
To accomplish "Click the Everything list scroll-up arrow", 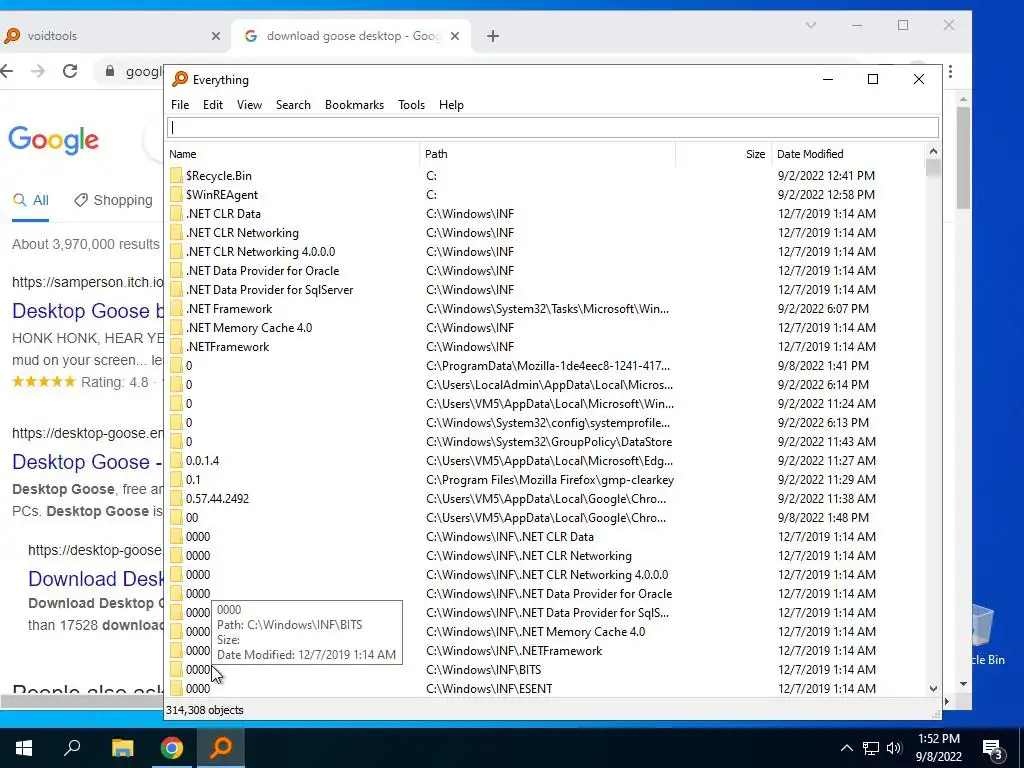I will point(933,152).
